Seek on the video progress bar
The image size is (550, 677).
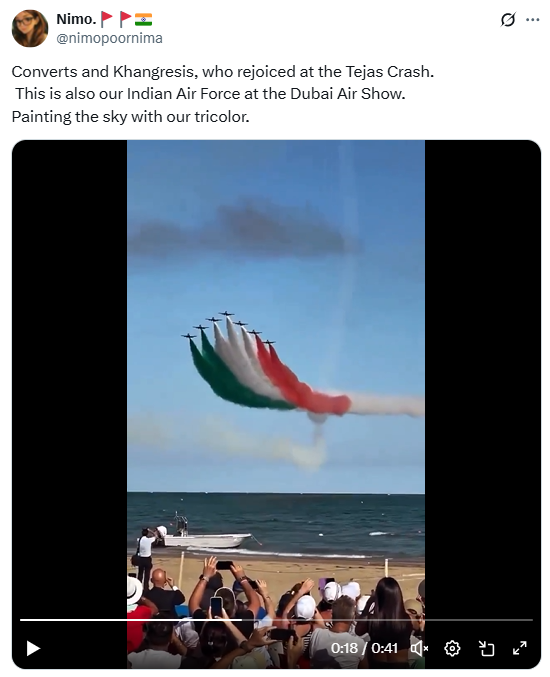(x=276, y=620)
